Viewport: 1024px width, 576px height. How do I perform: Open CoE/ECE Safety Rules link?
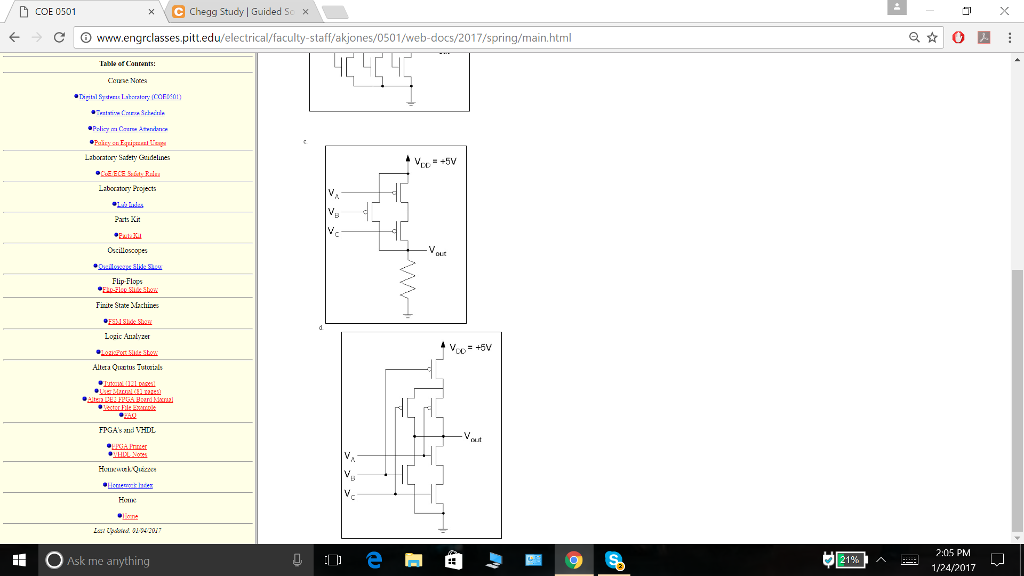tap(130, 174)
